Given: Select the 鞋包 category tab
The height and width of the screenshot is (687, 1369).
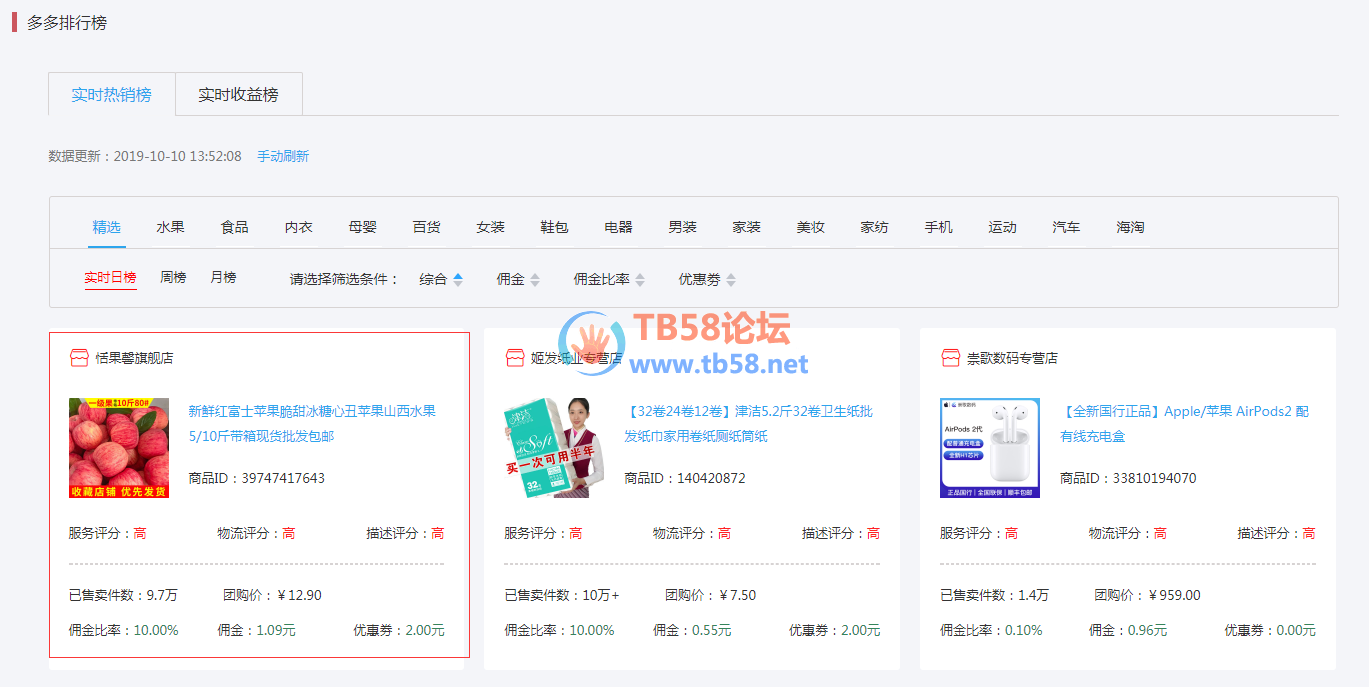Looking at the screenshot, I should coord(555,227).
